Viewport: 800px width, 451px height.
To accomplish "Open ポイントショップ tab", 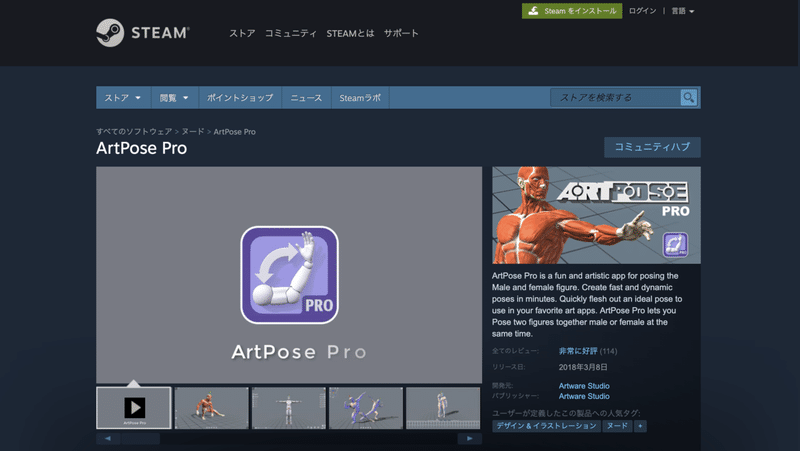I will (x=240, y=97).
